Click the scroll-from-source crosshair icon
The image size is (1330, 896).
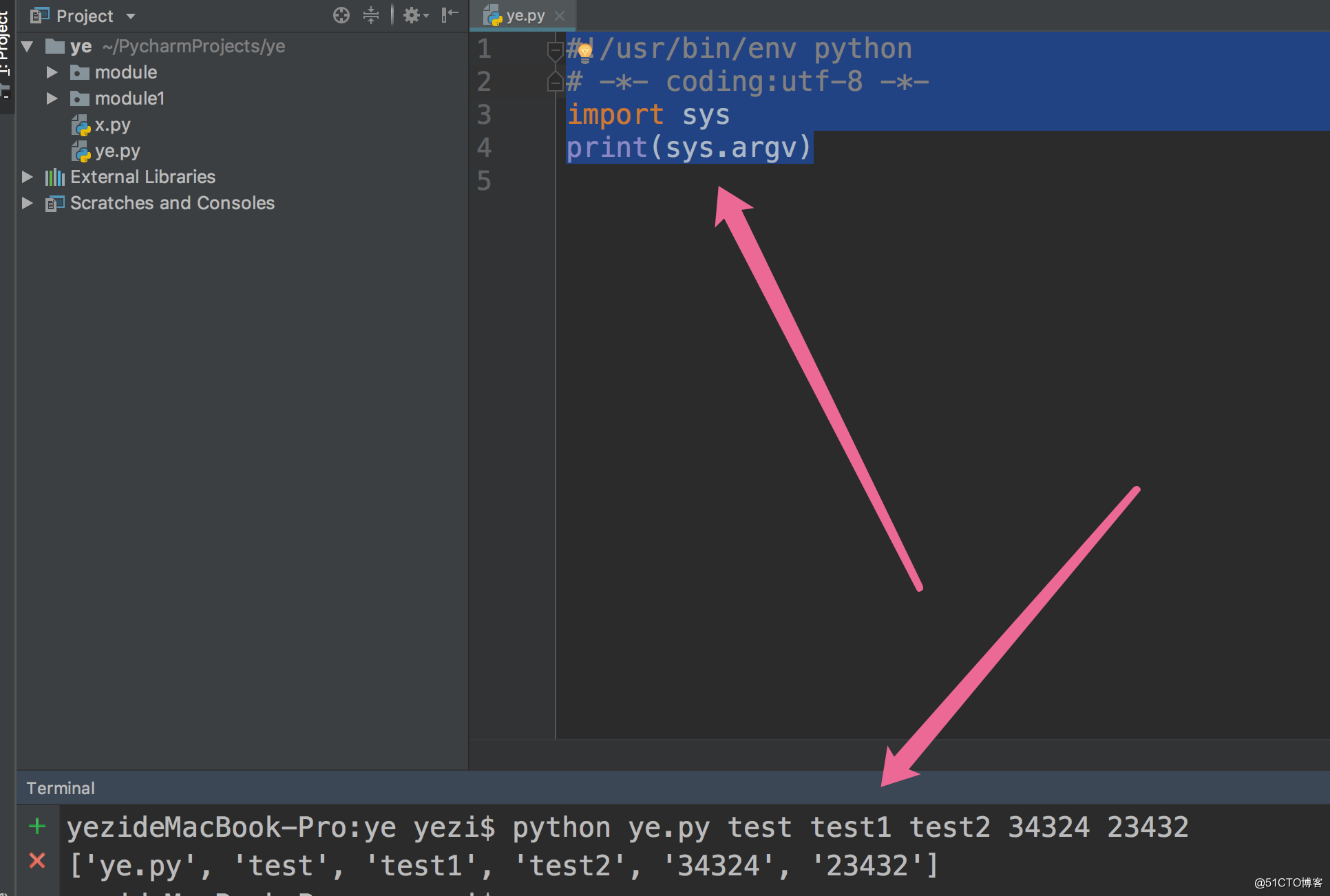tap(341, 15)
